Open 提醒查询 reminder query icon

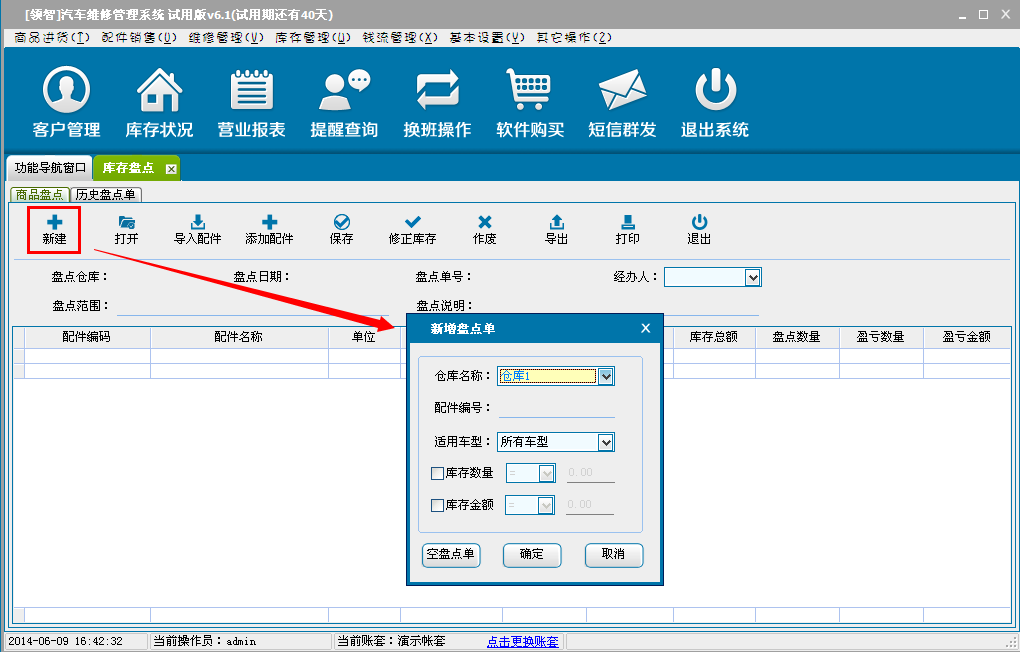point(344,92)
